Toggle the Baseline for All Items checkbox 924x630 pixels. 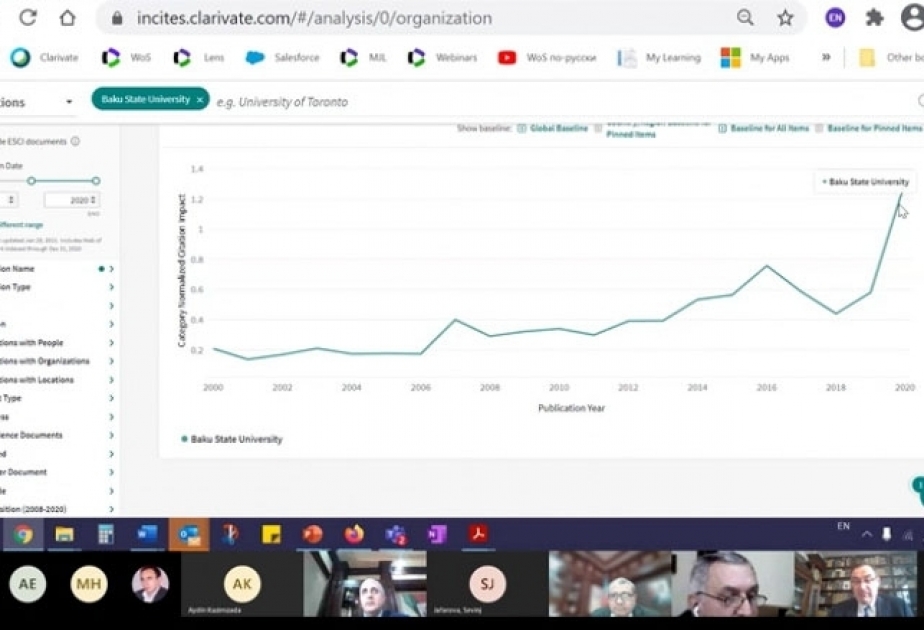point(722,128)
